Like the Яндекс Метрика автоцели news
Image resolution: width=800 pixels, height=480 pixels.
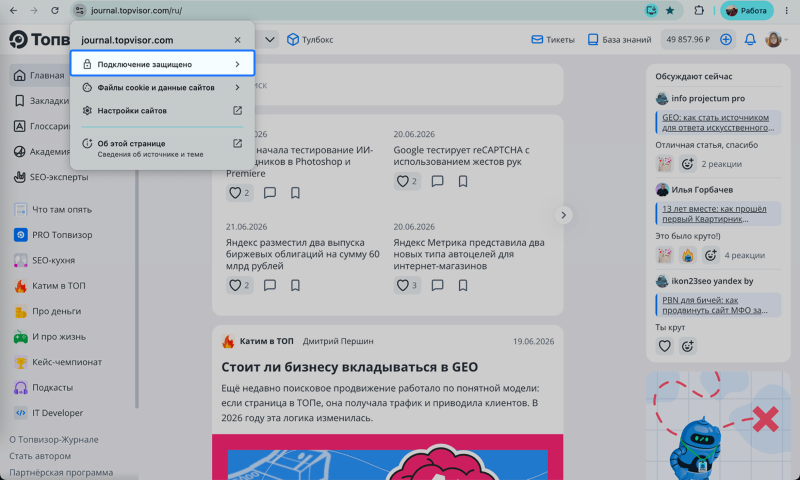coord(407,285)
